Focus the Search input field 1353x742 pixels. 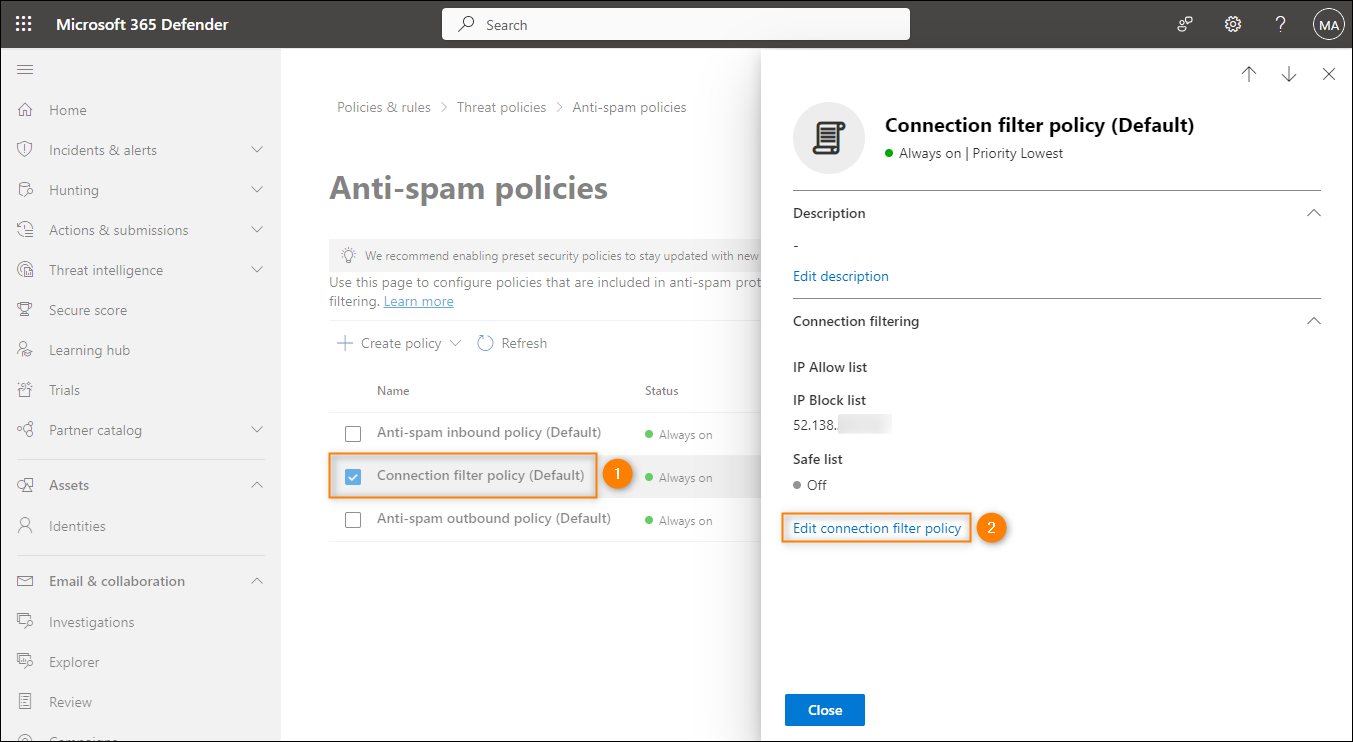point(676,24)
